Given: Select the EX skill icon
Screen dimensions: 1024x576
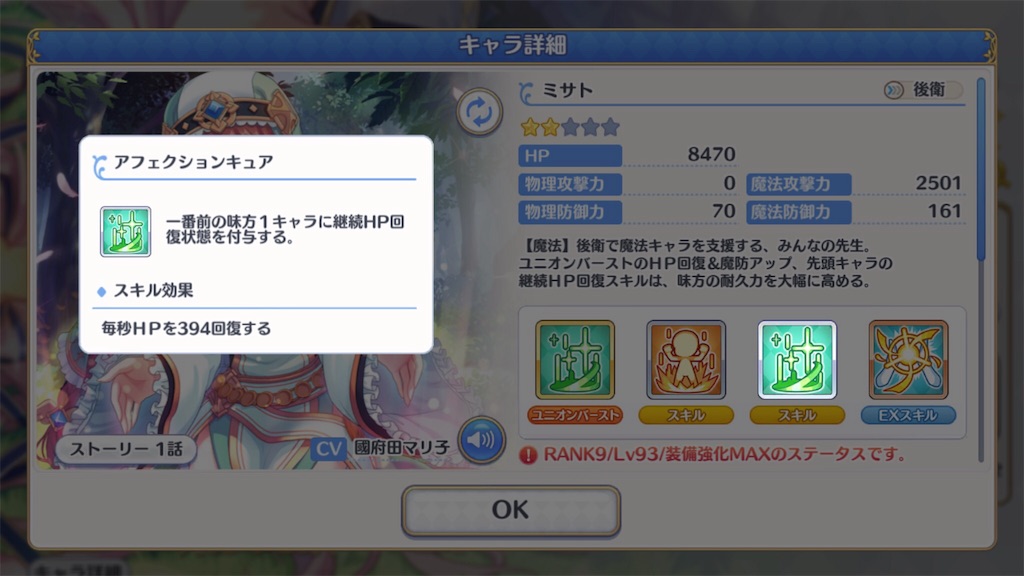Looking at the screenshot, I should point(908,360).
